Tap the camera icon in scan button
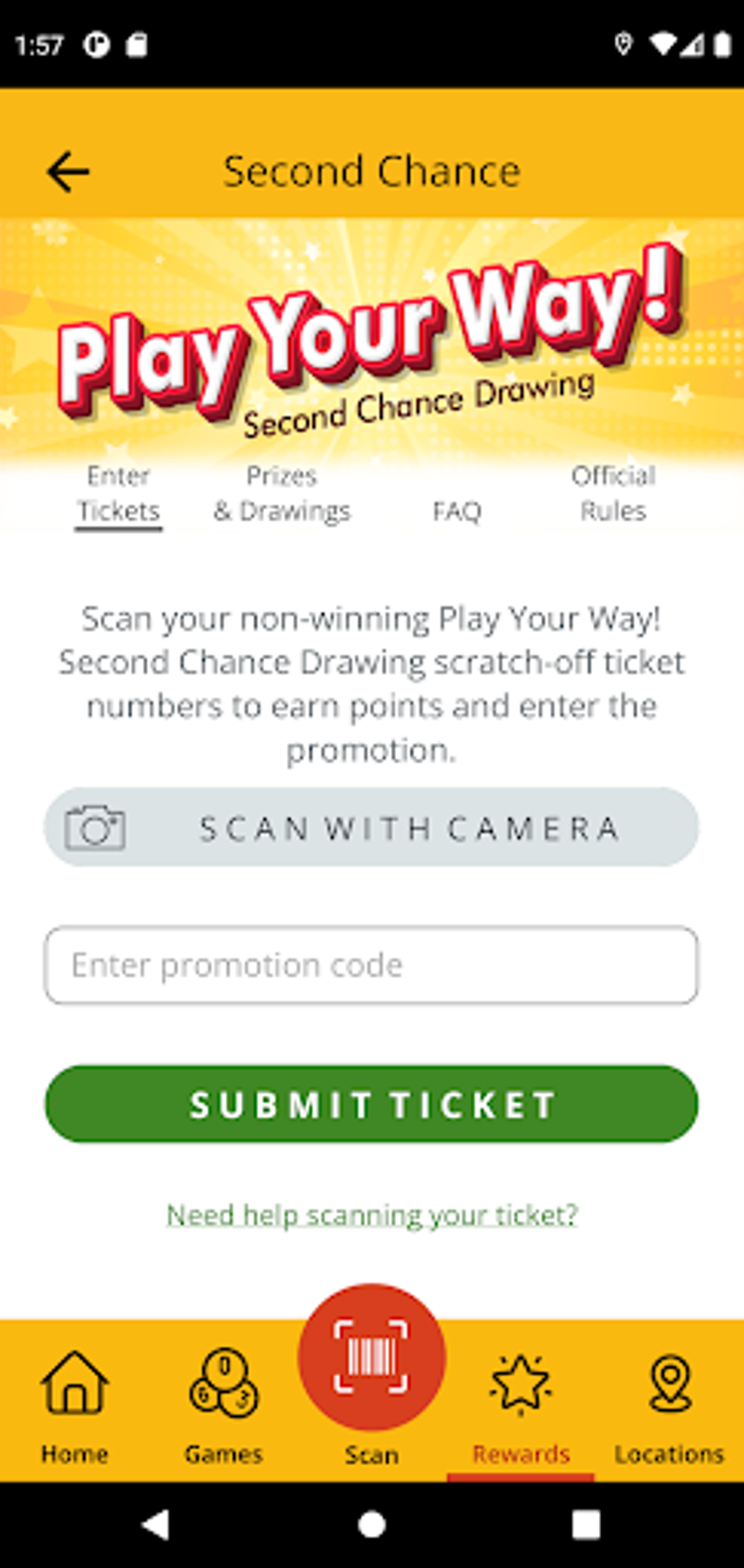This screenshot has height=1568, width=744. point(95,828)
